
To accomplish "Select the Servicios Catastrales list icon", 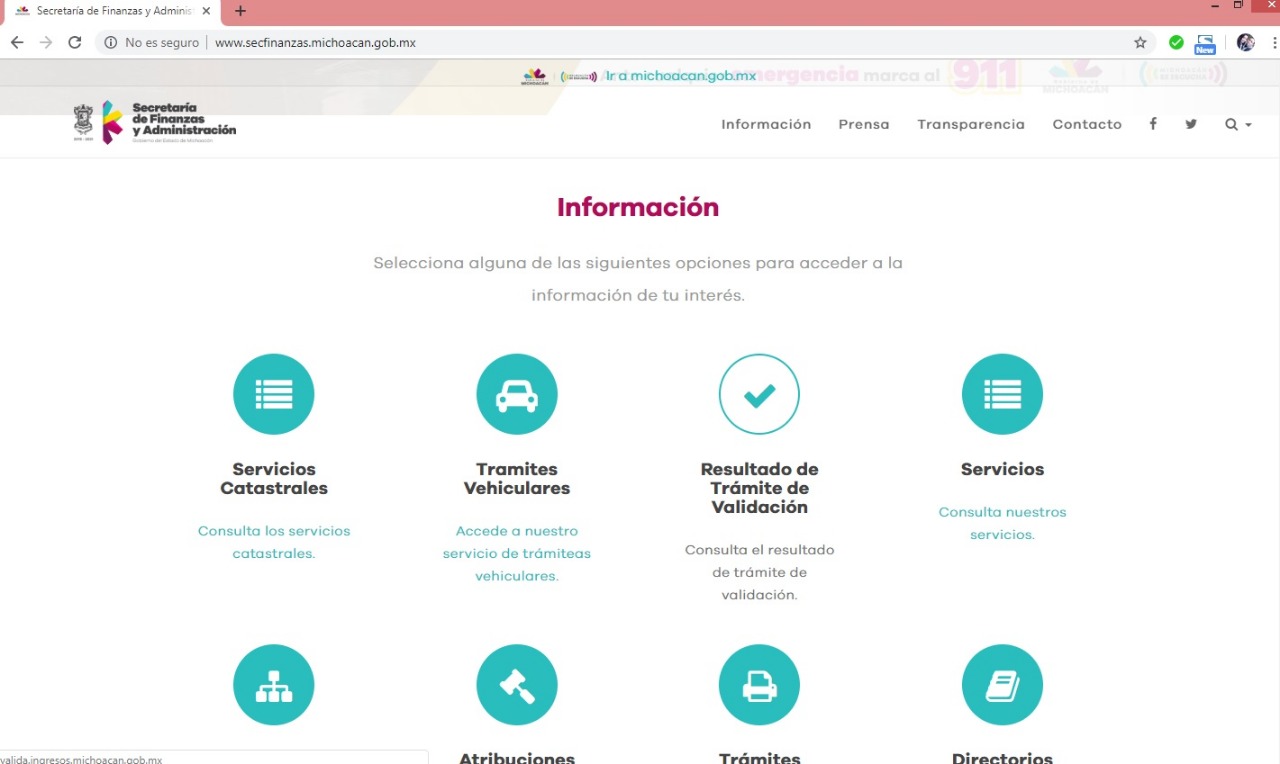I will [273, 393].
